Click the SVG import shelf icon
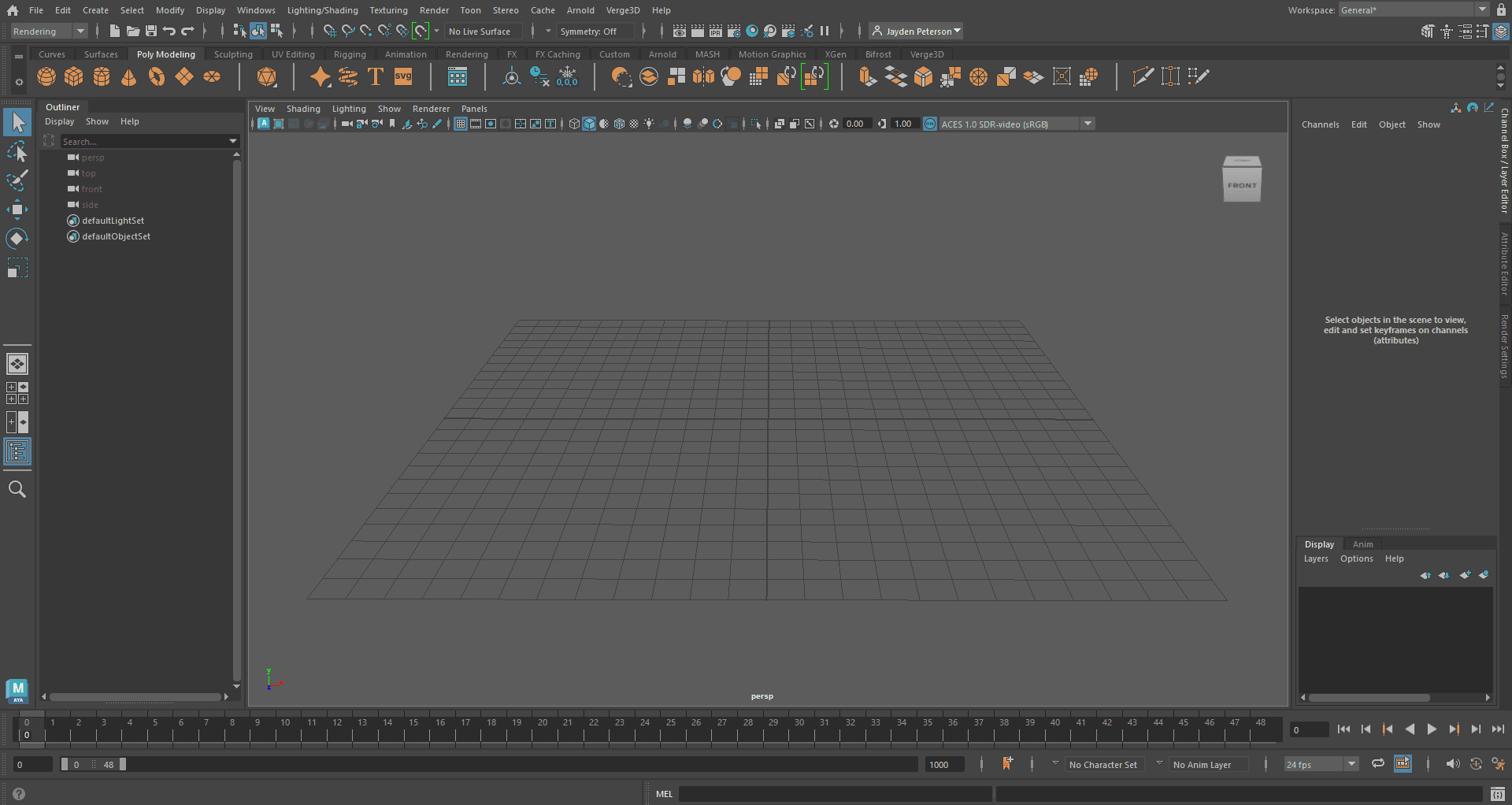 (x=403, y=76)
